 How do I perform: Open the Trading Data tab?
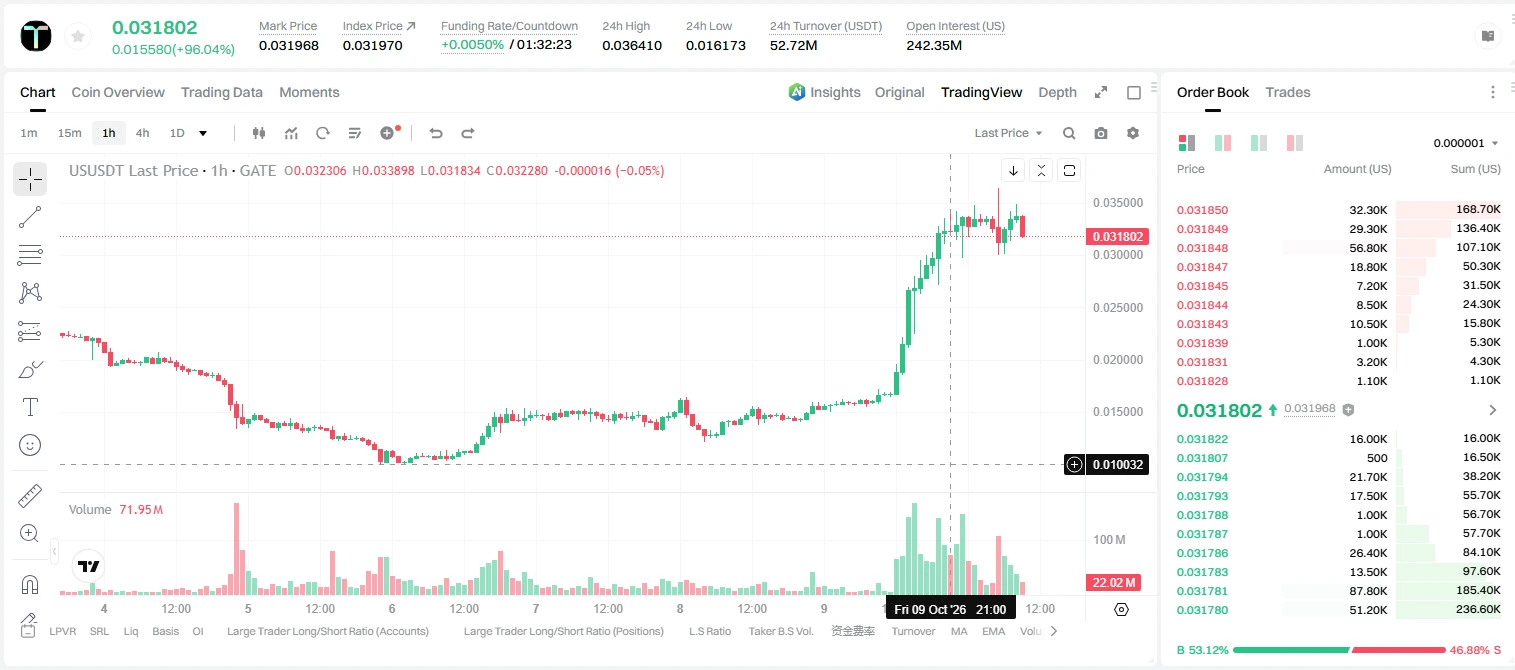(222, 92)
